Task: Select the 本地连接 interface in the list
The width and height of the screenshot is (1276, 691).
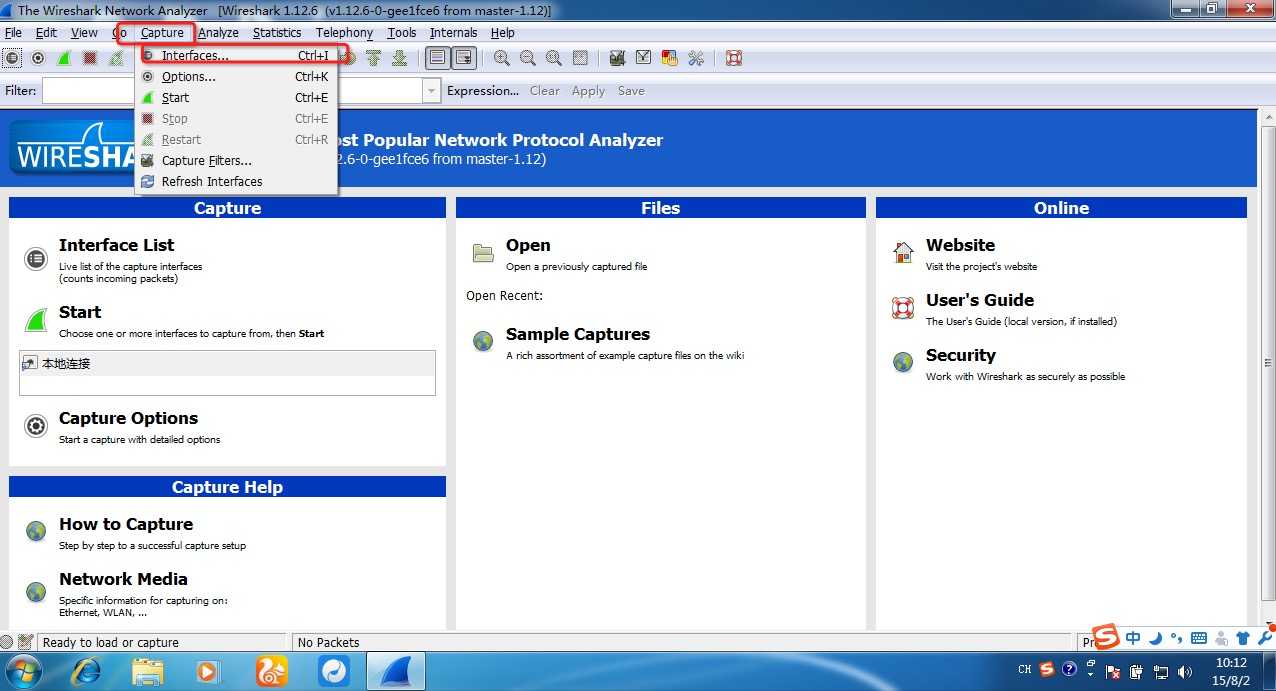Action: point(228,364)
